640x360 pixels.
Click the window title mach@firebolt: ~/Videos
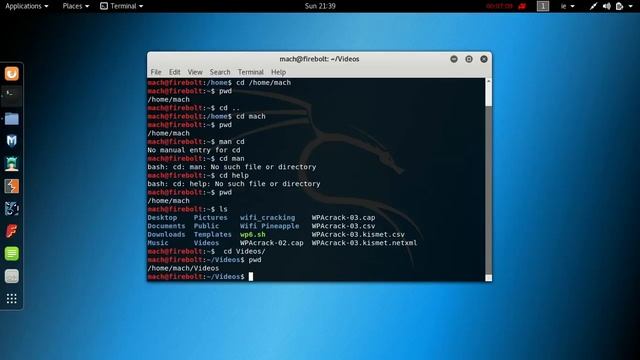(319, 59)
